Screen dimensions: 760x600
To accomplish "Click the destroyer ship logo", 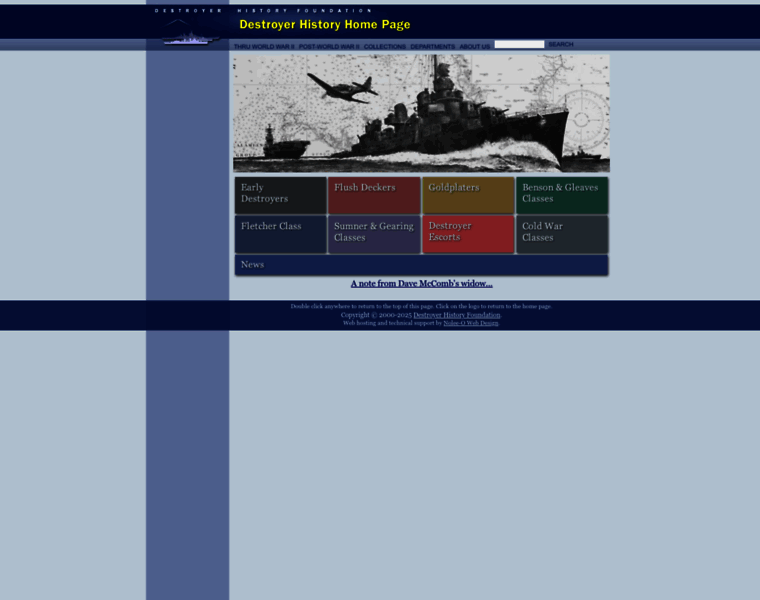I will point(190,33).
